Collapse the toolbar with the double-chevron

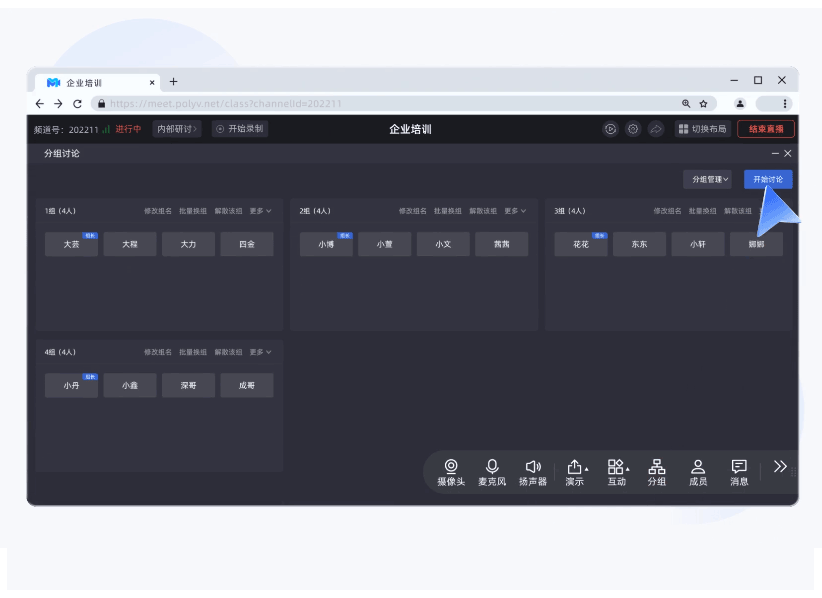pos(780,465)
